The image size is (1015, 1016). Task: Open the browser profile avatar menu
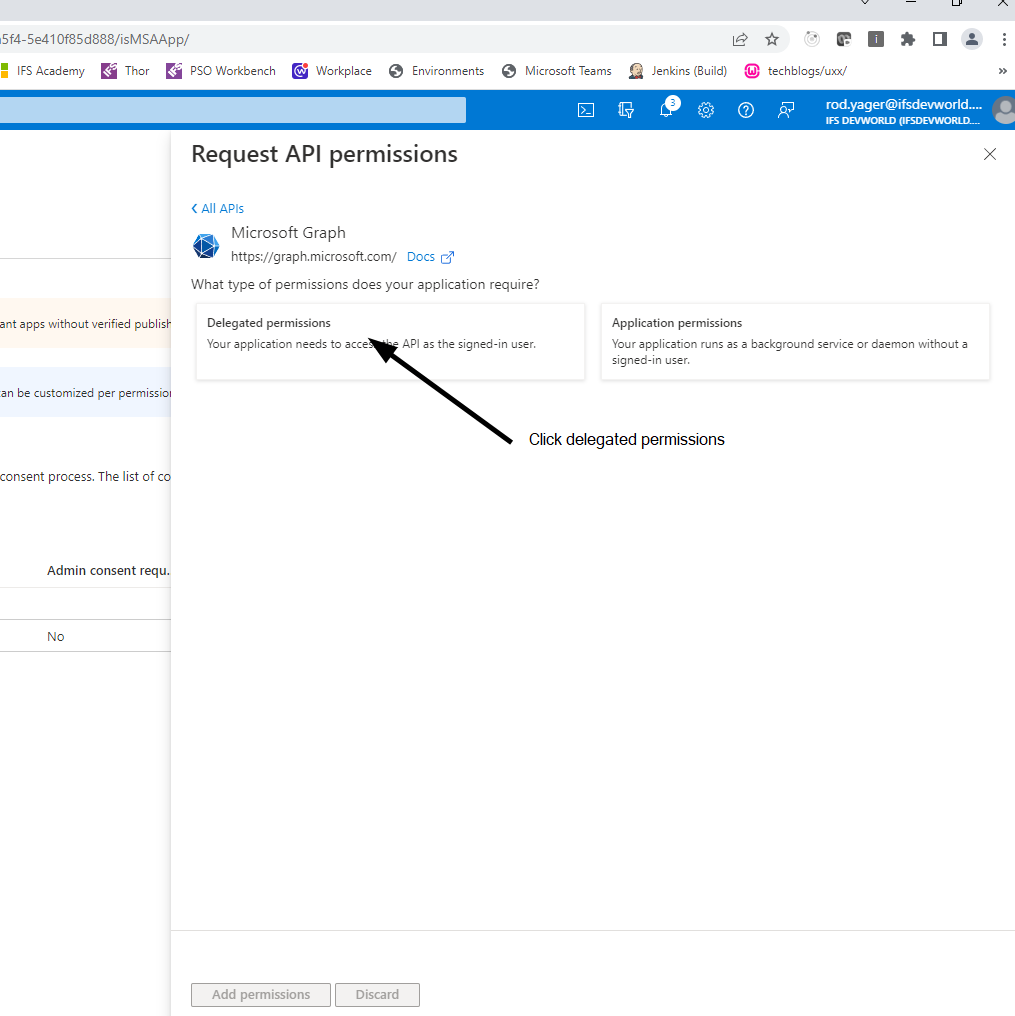pos(971,38)
